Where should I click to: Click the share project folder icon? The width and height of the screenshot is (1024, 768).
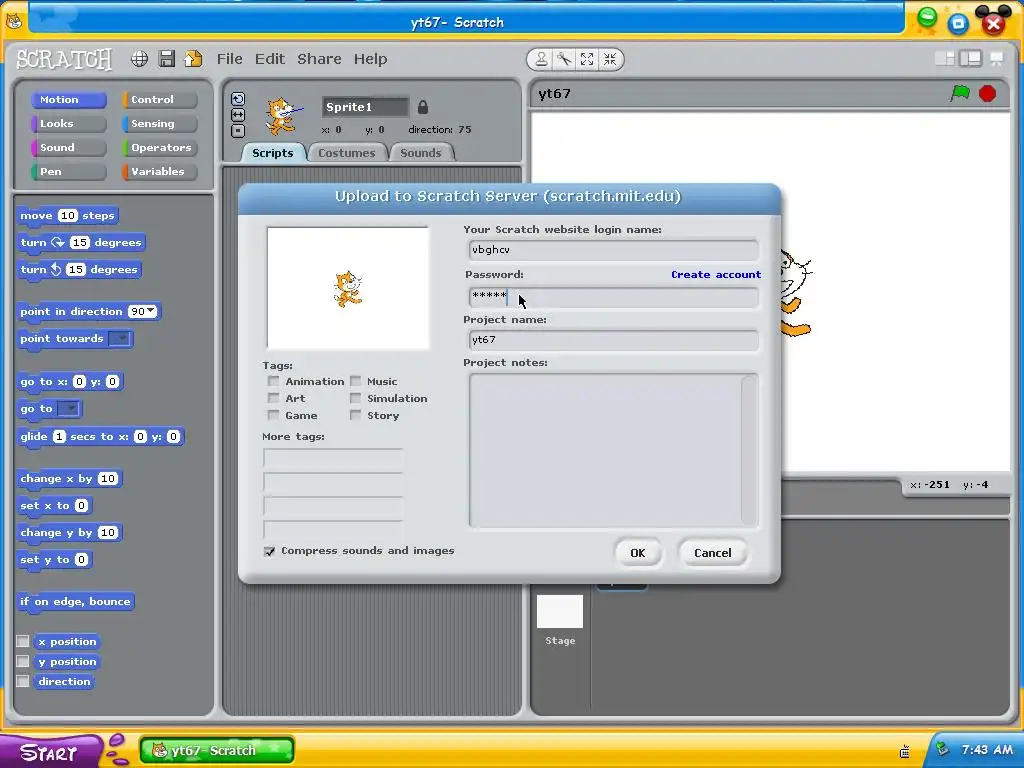193,59
